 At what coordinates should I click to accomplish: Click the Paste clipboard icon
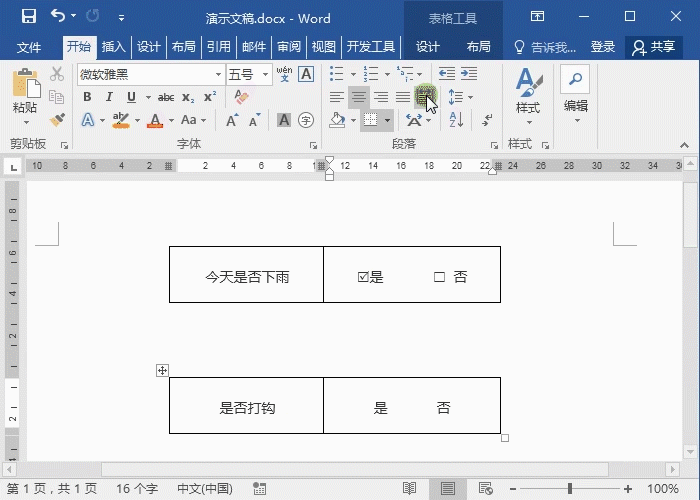(x=26, y=83)
